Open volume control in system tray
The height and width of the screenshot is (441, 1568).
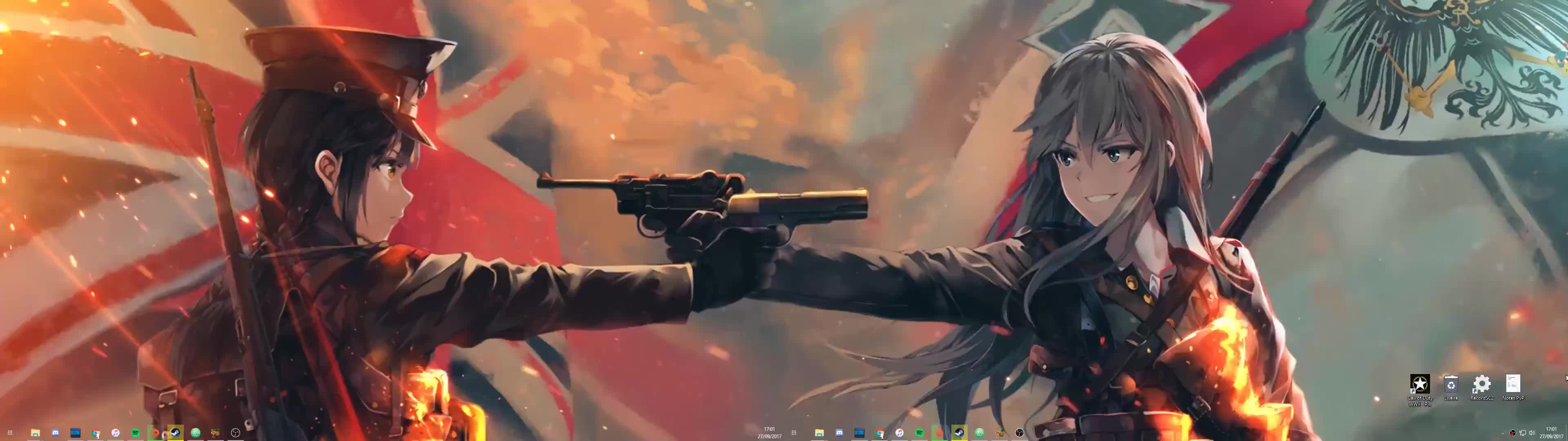click(x=1532, y=433)
